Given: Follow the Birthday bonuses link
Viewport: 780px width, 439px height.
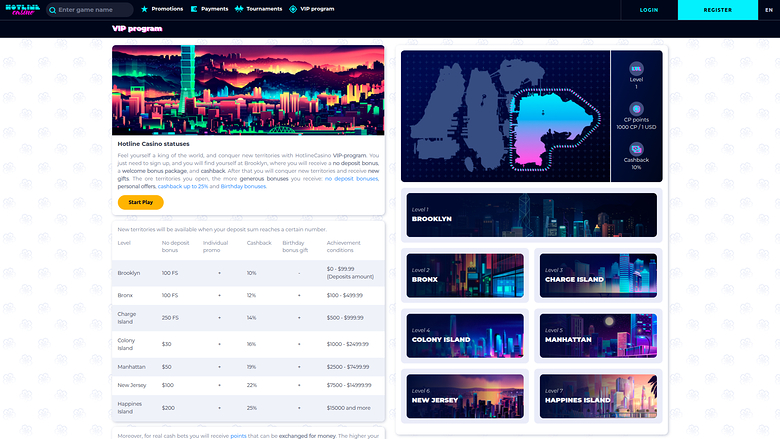Looking at the screenshot, I should click(x=244, y=186).
